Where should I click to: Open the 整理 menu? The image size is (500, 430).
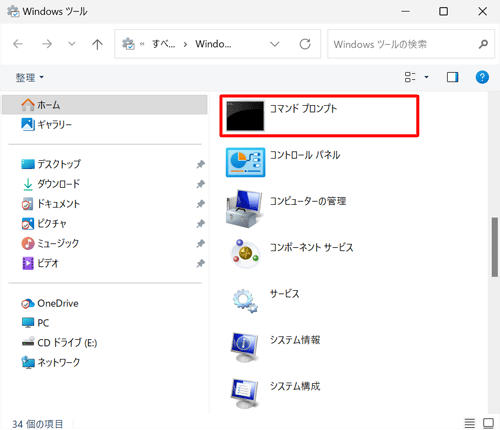click(29, 78)
